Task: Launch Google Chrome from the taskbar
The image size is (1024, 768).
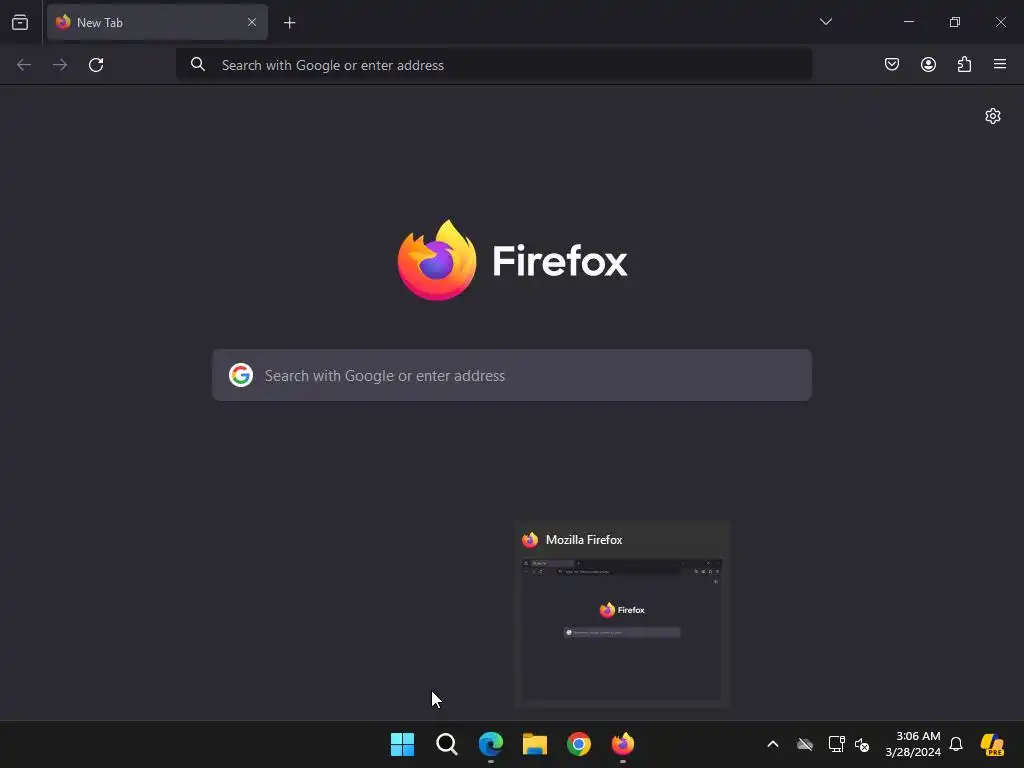Action: (579, 744)
